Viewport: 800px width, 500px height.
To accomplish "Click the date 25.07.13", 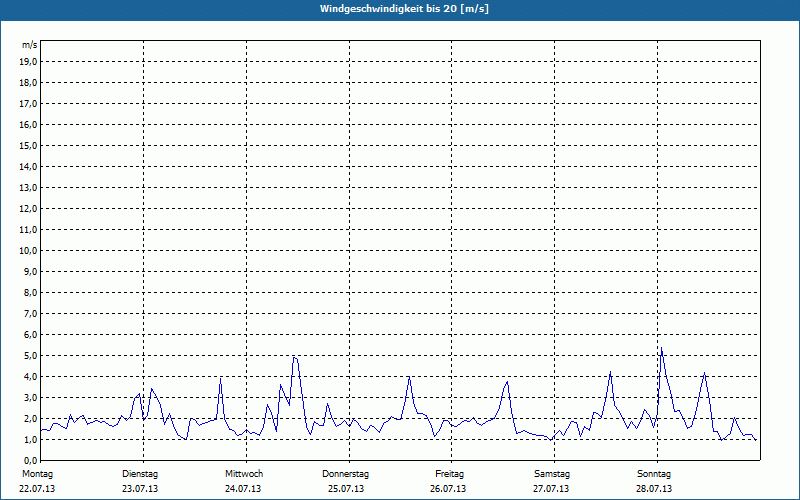I will (x=346, y=489).
